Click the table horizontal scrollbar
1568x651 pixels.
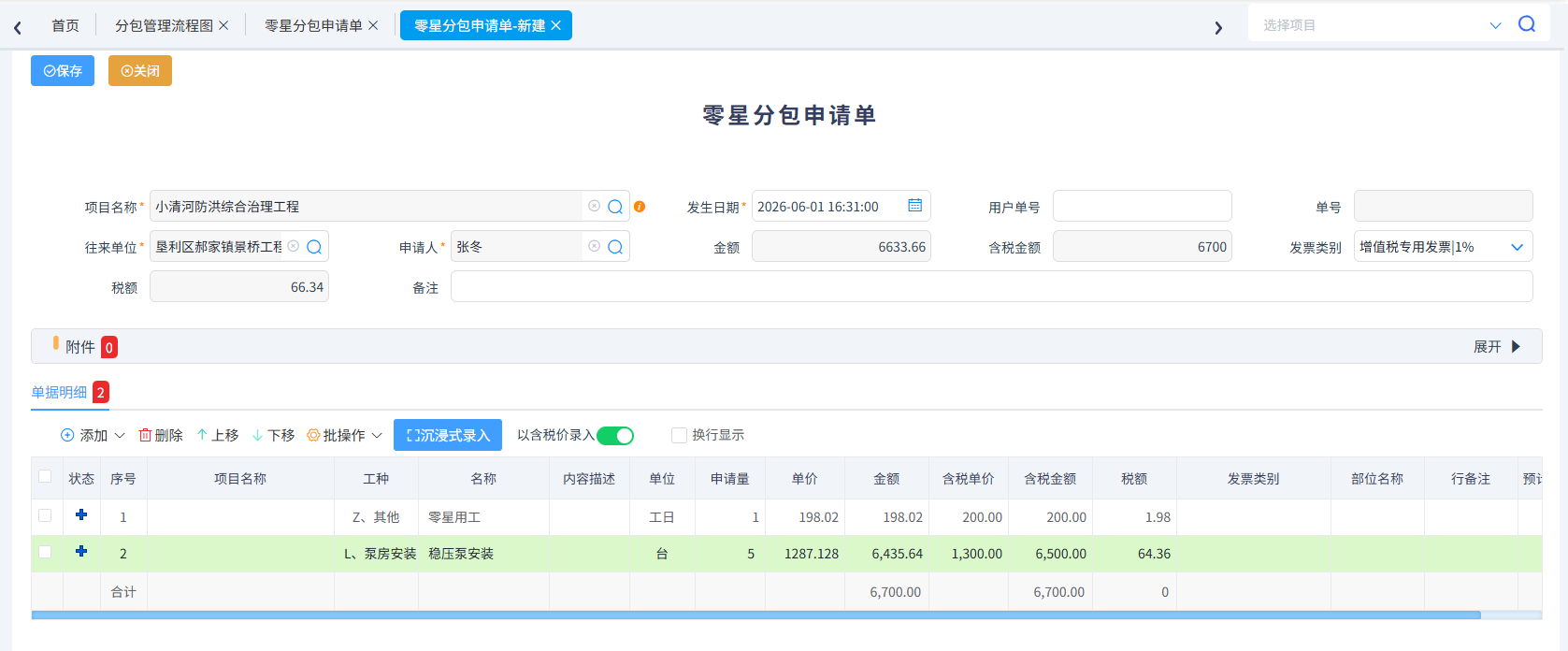pyautogui.click(x=755, y=615)
